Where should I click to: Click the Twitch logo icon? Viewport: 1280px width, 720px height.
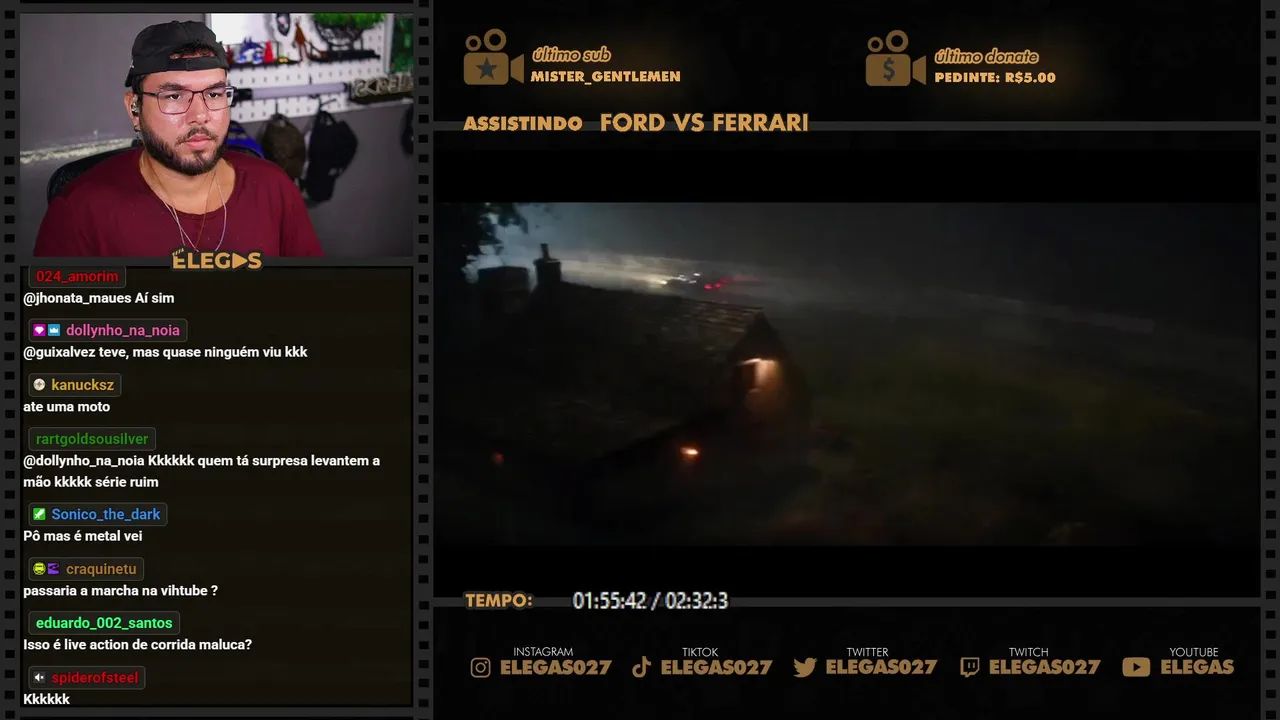pyautogui.click(x=969, y=668)
